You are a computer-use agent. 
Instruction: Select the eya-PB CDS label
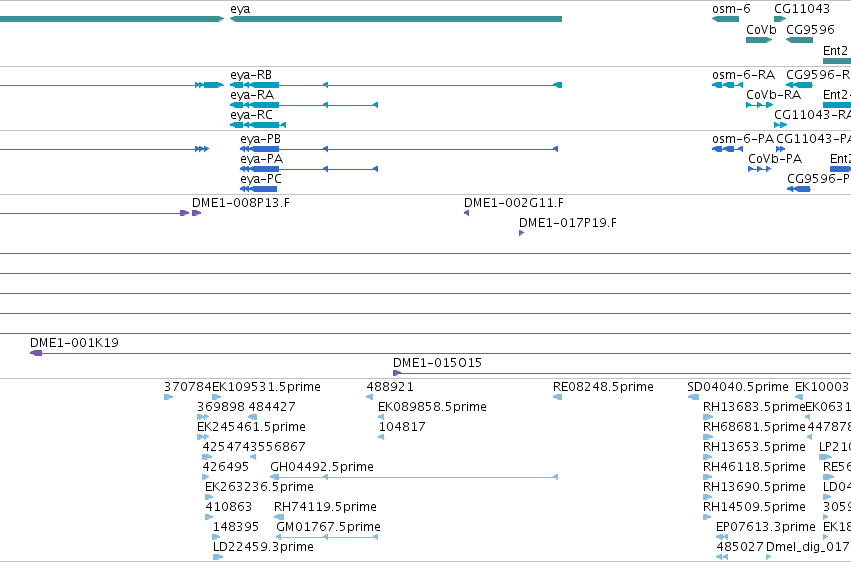261,138
